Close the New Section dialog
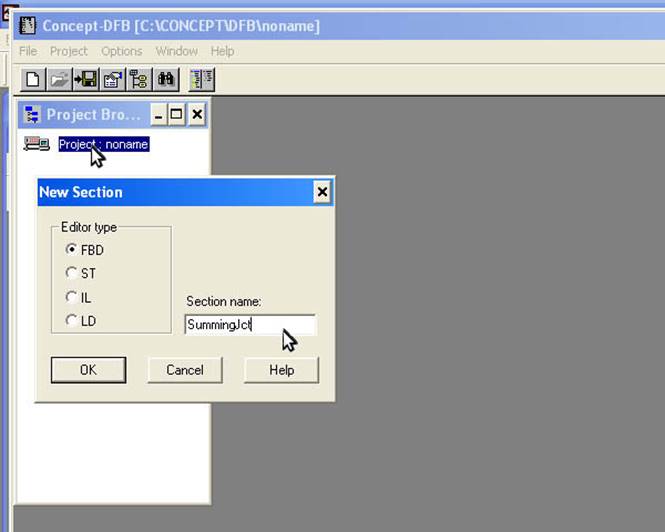 click(x=322, y=192)
